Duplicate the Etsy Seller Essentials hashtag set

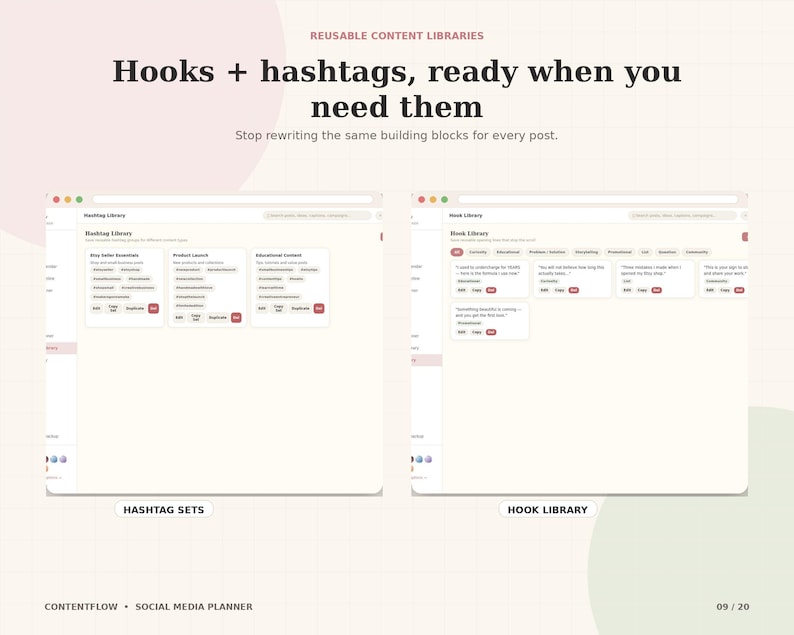click(135, 308)
